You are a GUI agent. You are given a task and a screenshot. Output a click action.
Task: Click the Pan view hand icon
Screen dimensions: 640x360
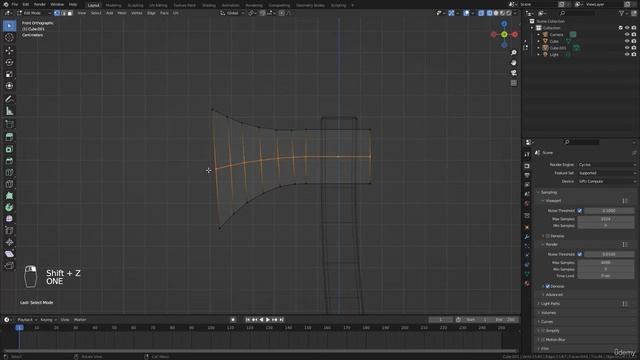513,62
